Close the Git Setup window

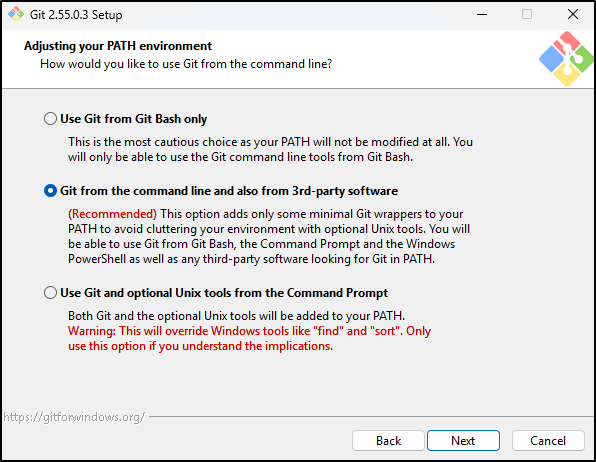[572, 14]
